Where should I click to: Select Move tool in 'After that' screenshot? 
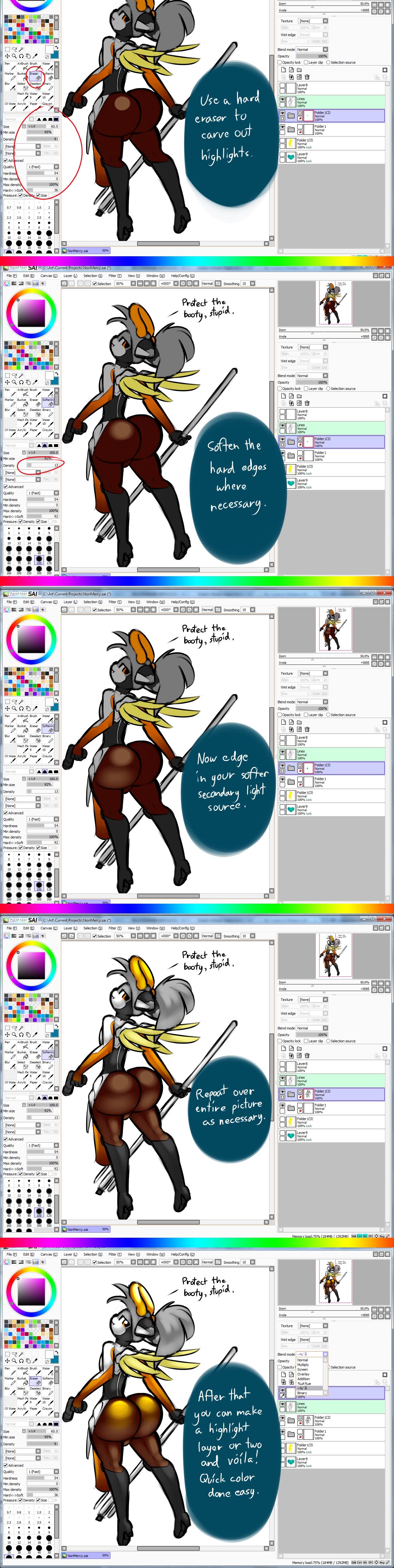pyautogui.click(x=7, y=1361)
